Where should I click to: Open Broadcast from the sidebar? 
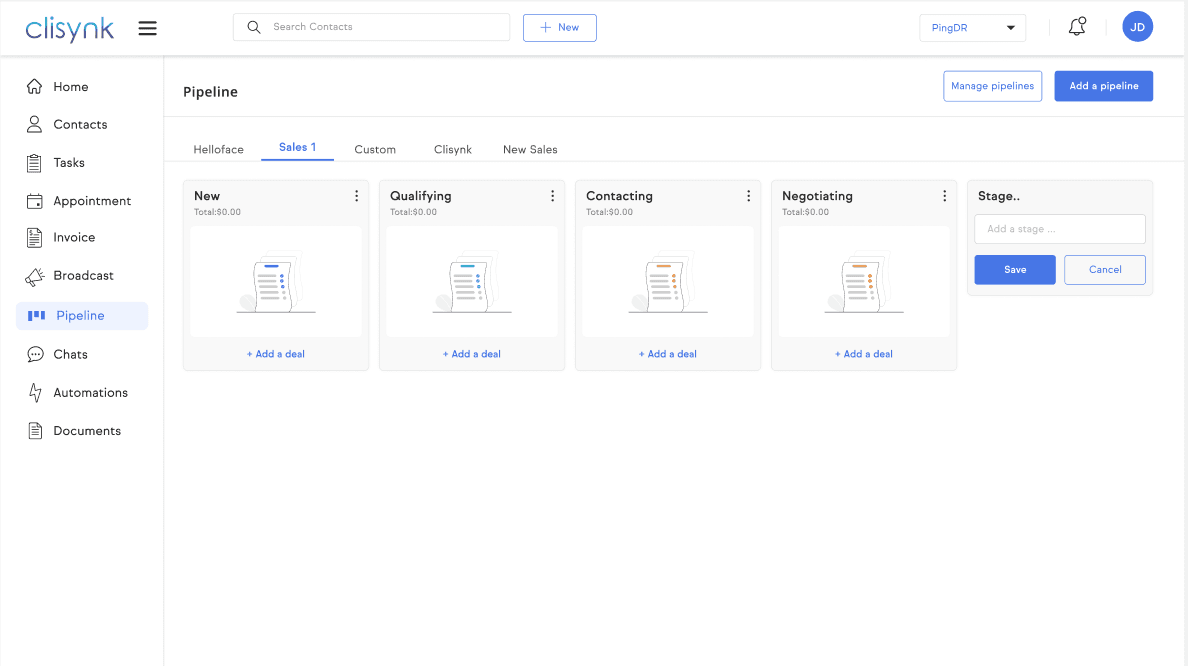[83, 276]
